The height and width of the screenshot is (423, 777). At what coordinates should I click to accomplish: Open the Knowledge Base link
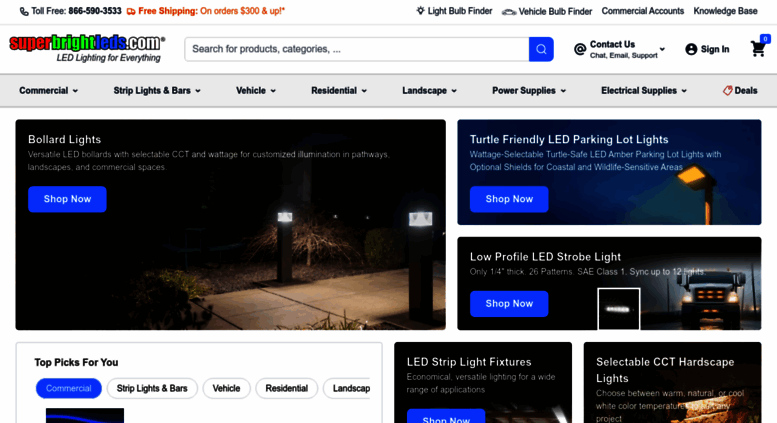click(x=725, y=11)
